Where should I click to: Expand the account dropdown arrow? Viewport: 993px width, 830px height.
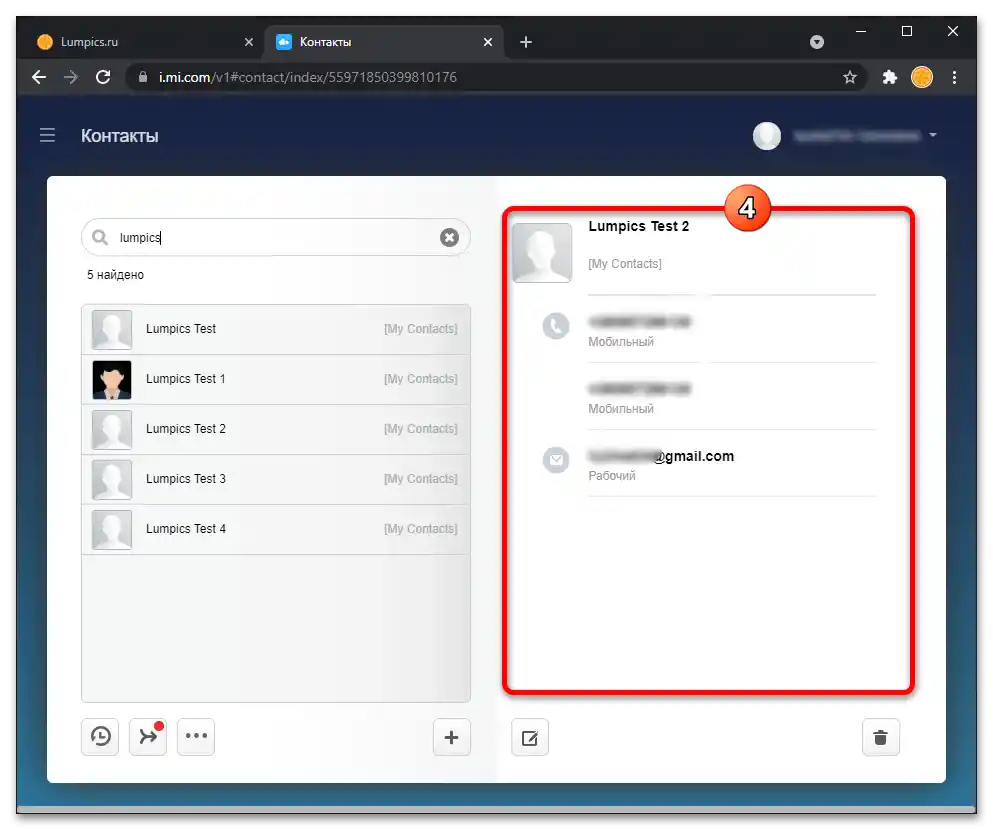click(933, 135)
